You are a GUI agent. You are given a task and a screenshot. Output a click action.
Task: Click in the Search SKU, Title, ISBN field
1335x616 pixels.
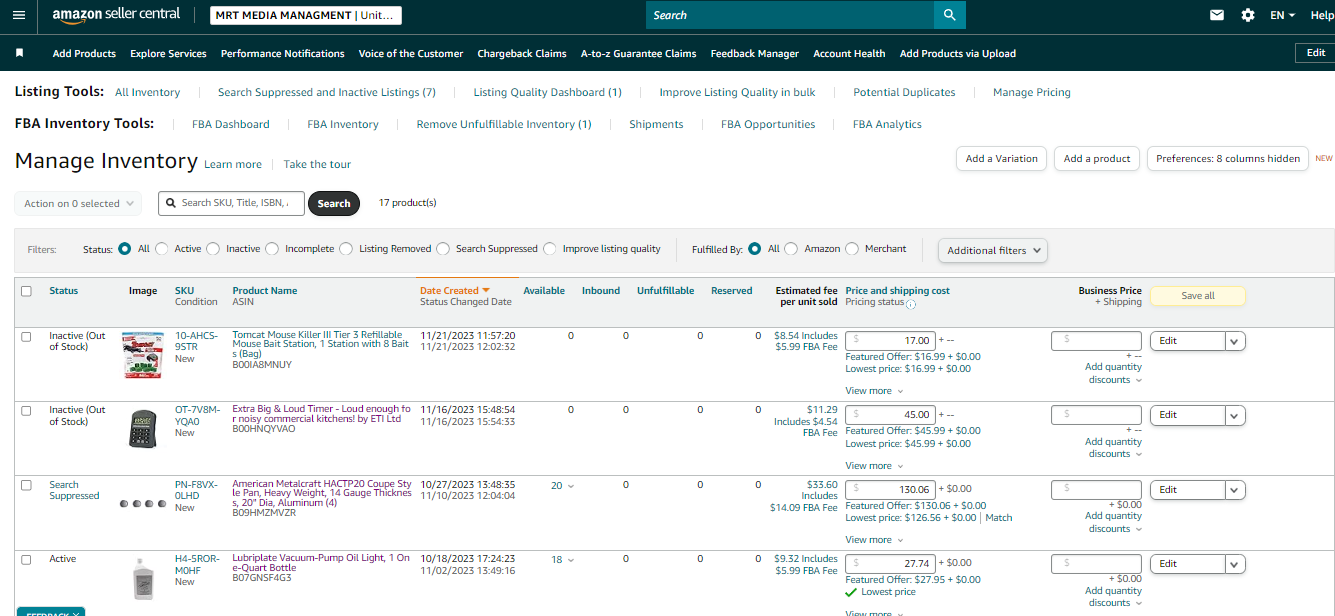click(232, 203)
